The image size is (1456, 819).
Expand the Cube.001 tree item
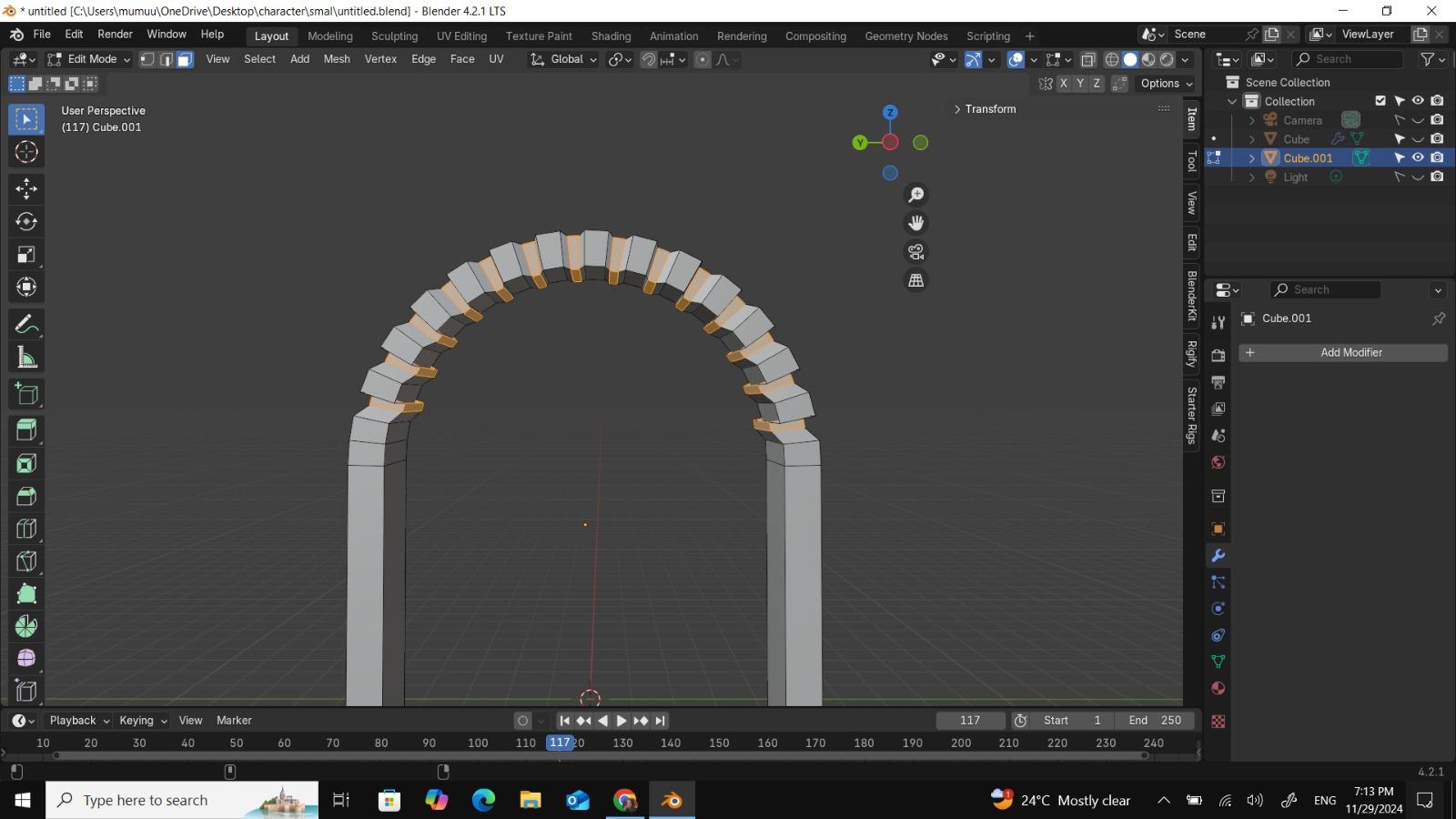1252,158
